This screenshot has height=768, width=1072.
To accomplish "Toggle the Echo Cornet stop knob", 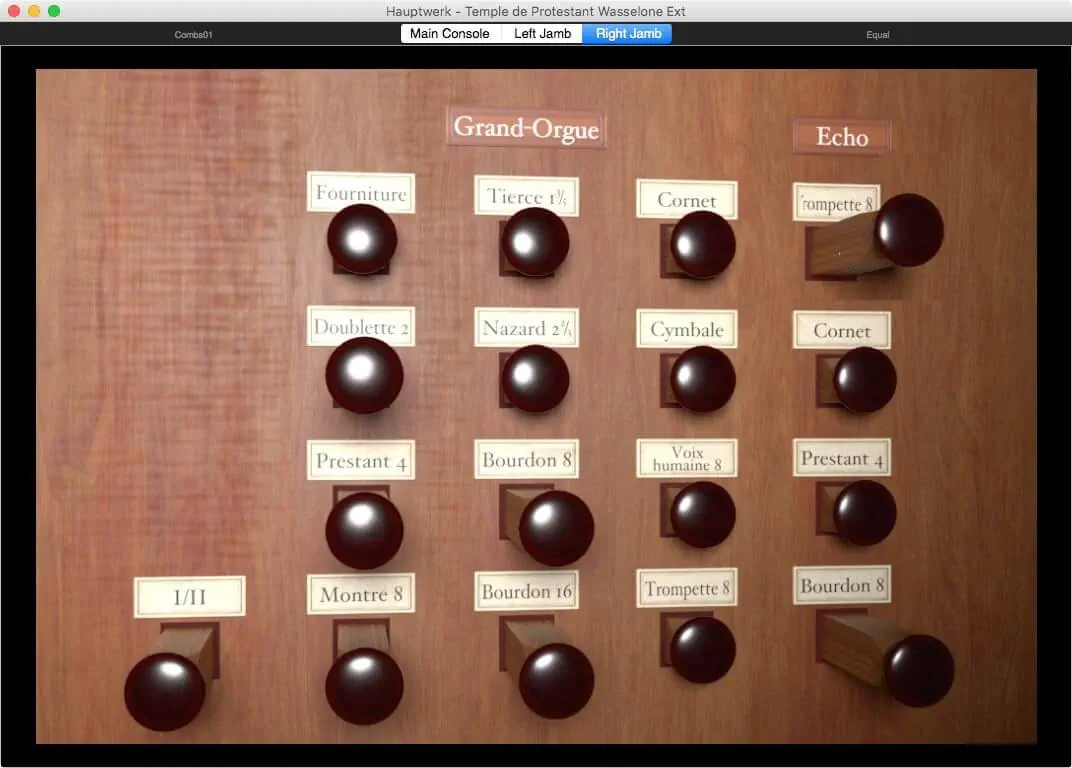I will tap(864, 380).
